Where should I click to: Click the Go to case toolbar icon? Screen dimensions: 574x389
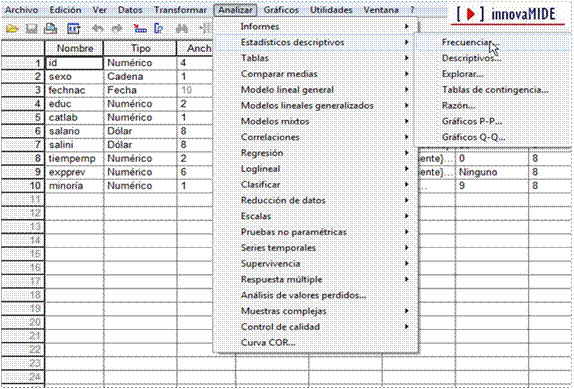(x=139, y=29)
